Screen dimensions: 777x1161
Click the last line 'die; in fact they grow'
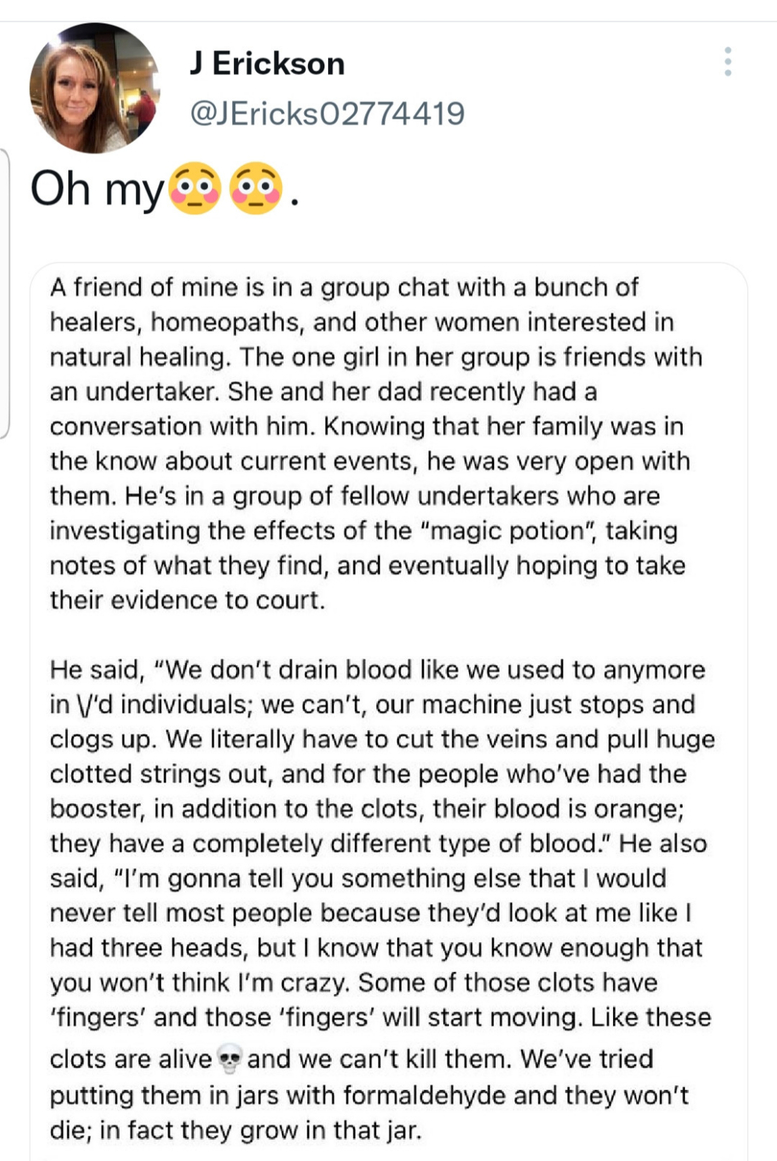pyautogui.click(x=236, y=1131)
